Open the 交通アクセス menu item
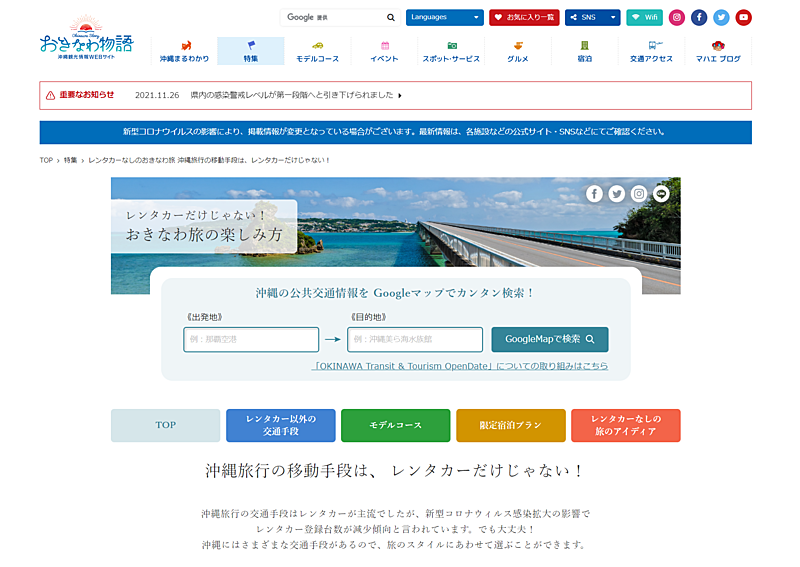The width and height of the screenshot is (800, 567). point(652,52)
